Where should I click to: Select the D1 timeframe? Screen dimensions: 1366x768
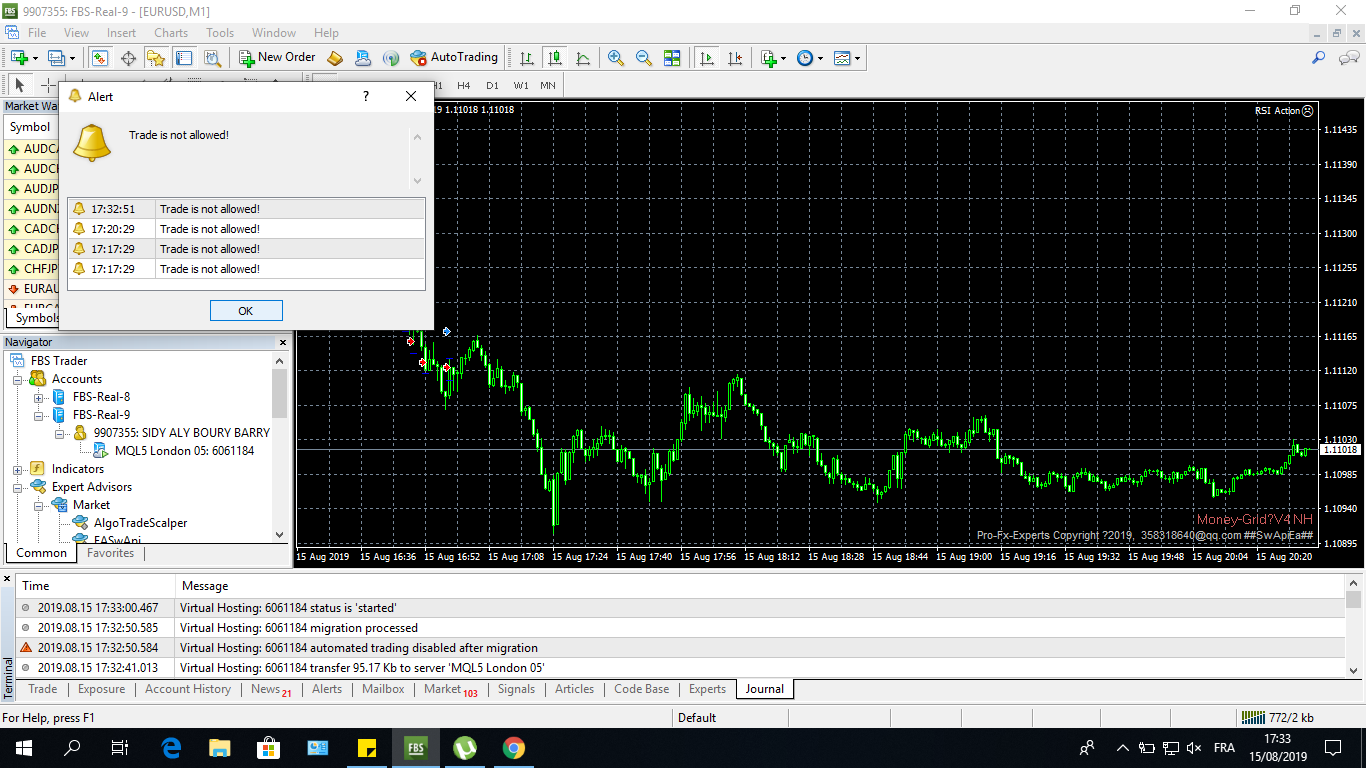click(x=492, y=86)
